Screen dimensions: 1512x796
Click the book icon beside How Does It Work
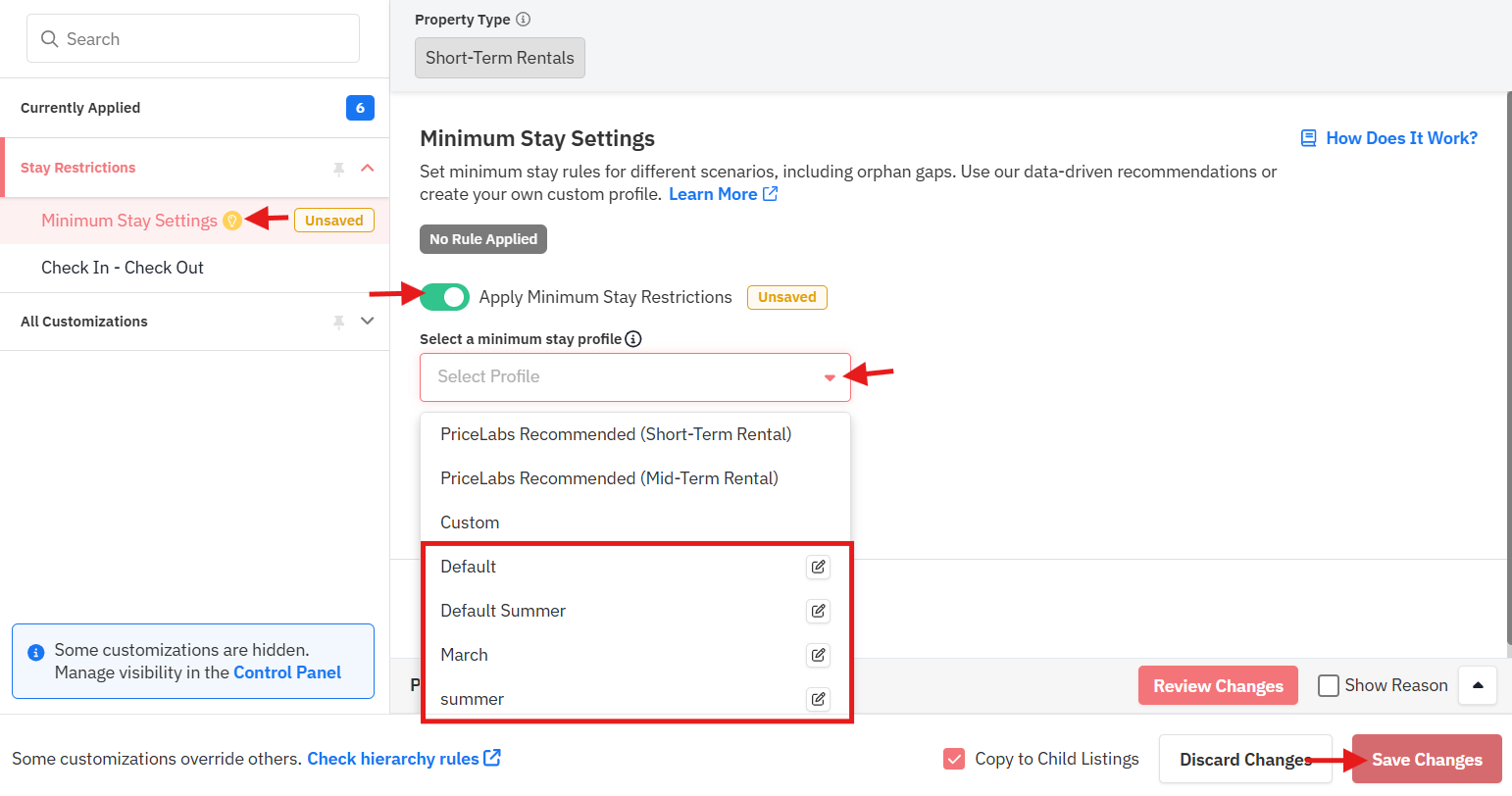(1308, 138)
